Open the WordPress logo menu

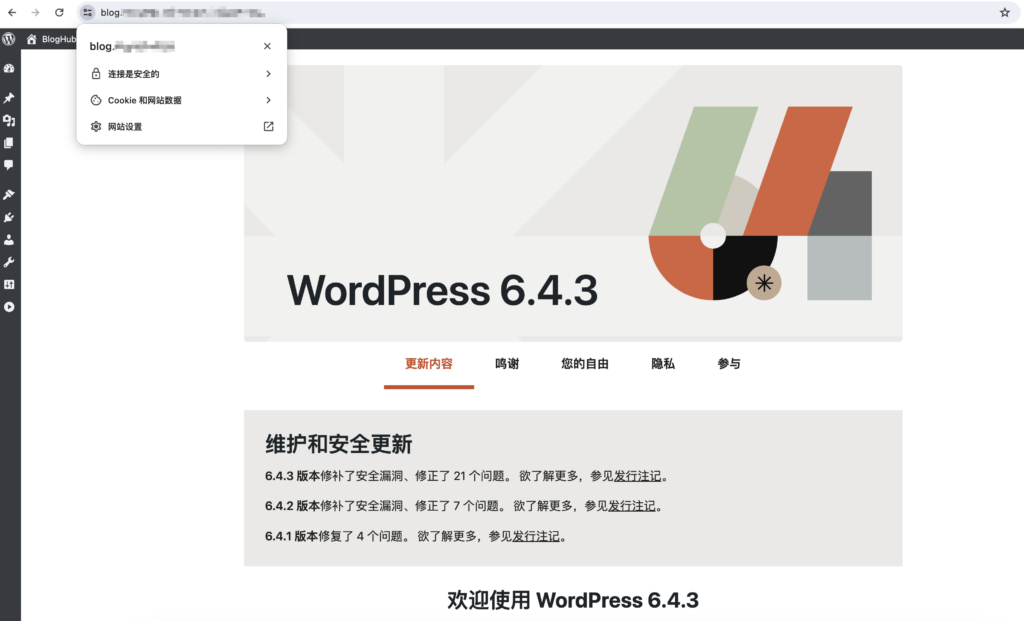pyautogui.click(x=9, y=39)
